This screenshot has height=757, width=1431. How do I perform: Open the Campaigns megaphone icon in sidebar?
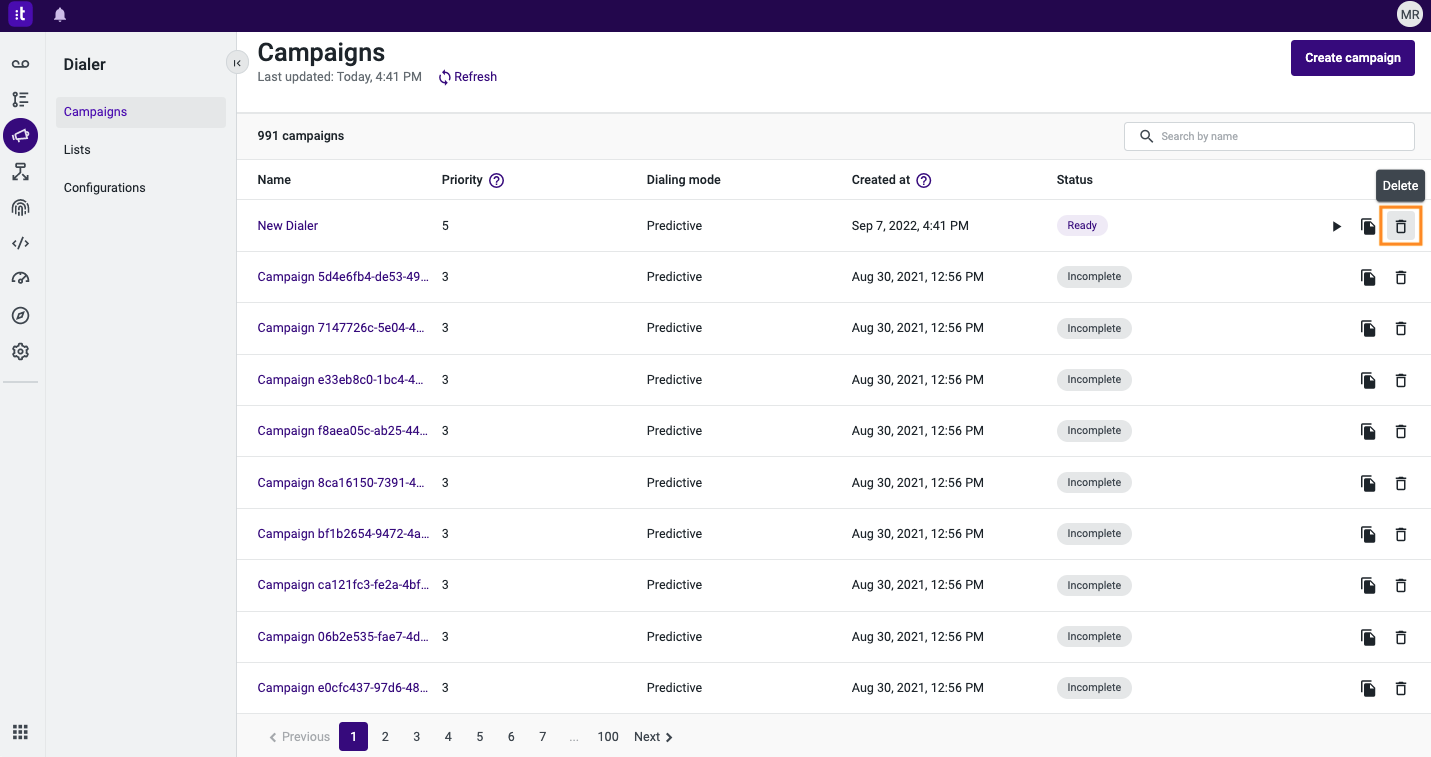21,135
